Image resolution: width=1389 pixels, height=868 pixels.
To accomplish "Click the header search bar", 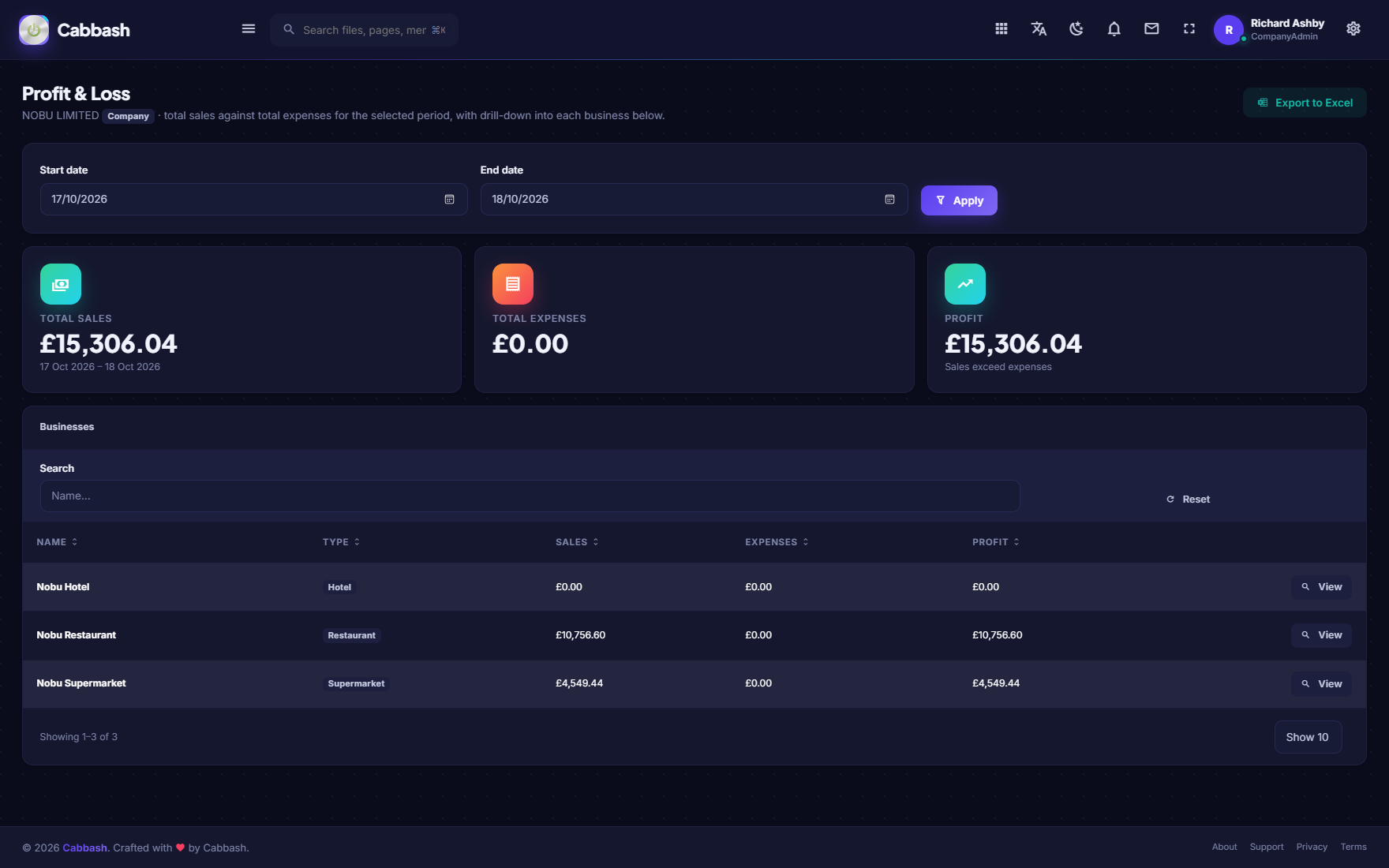I will click(364, 30).
